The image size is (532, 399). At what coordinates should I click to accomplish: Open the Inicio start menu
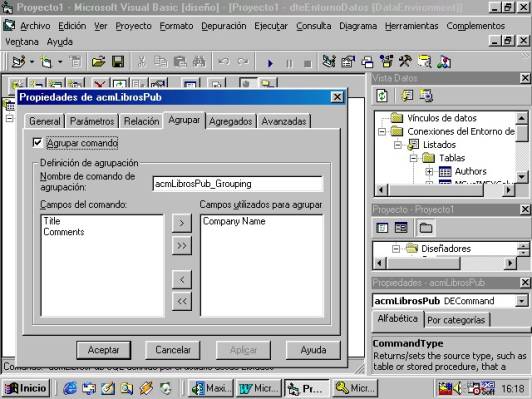pyautogui.click(x=26, y=388)
